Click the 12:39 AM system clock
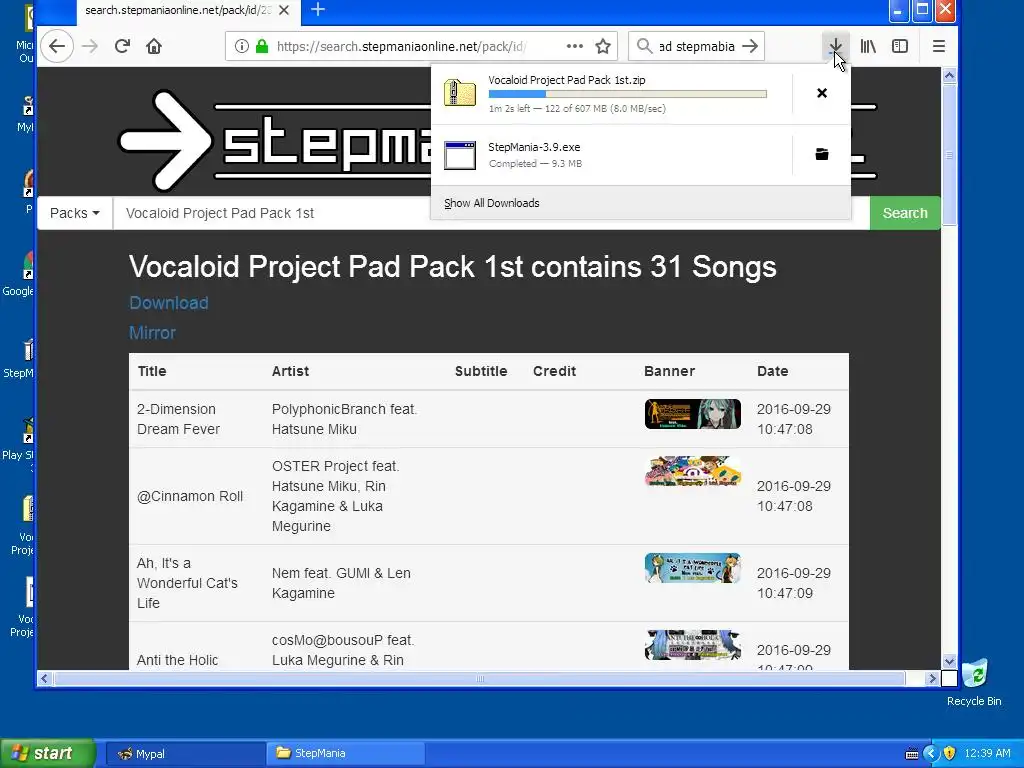 click(x=987, y=753)
